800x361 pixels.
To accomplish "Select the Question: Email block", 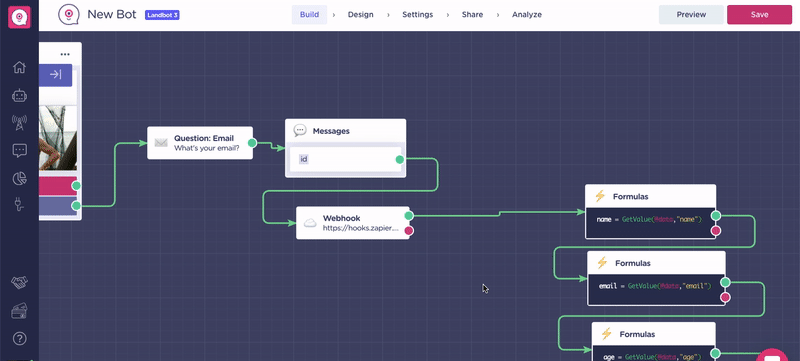I will pyautogui.click(x=200, y=143).
